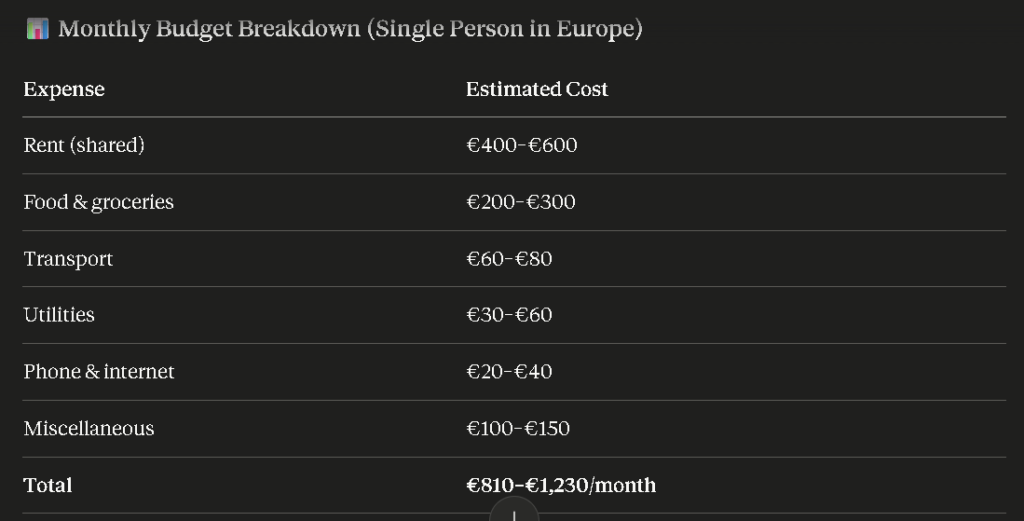Select the Expense column header

(64, 89)
